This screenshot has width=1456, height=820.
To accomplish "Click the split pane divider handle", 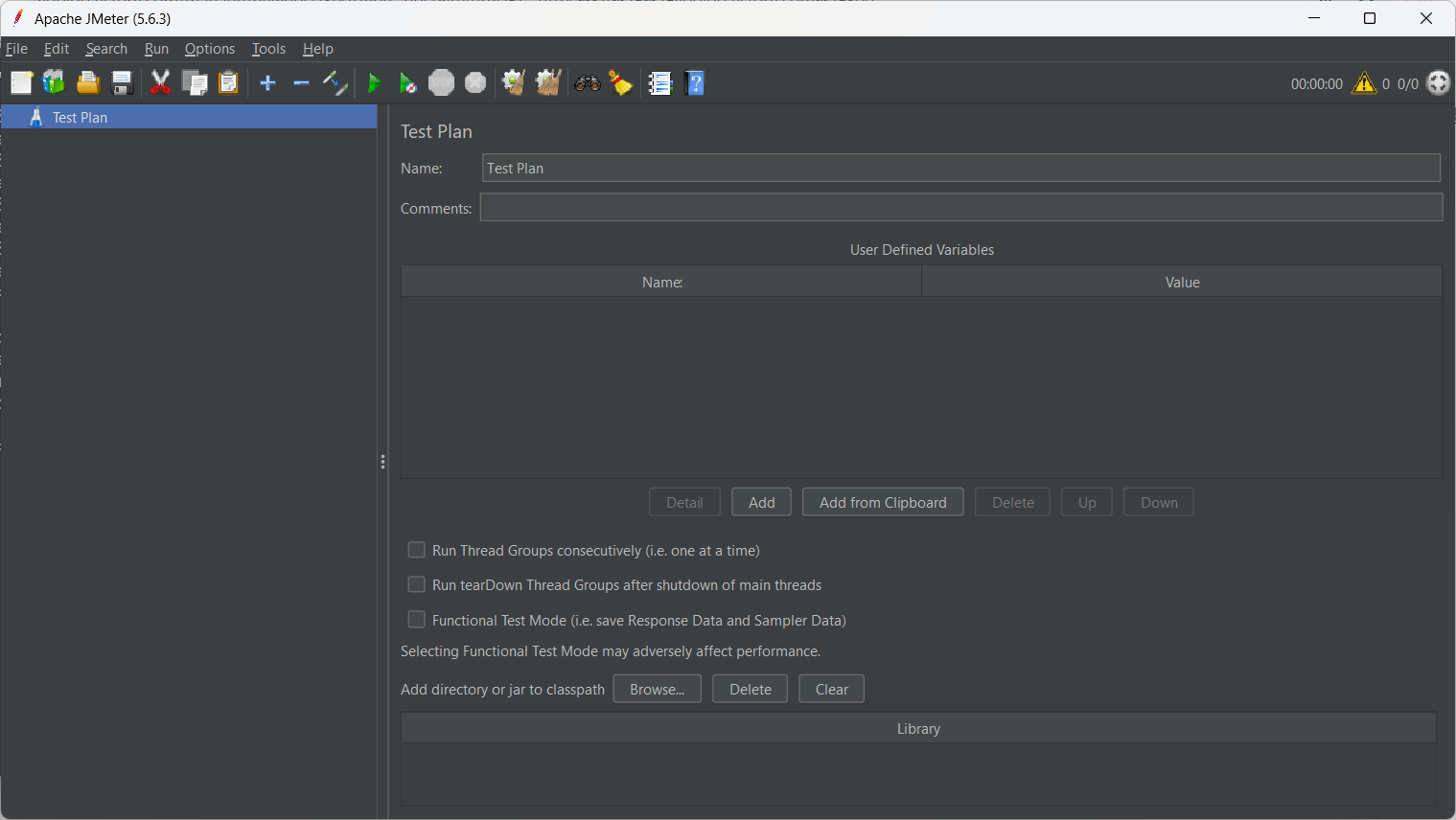I will click(x=382, y=462).
